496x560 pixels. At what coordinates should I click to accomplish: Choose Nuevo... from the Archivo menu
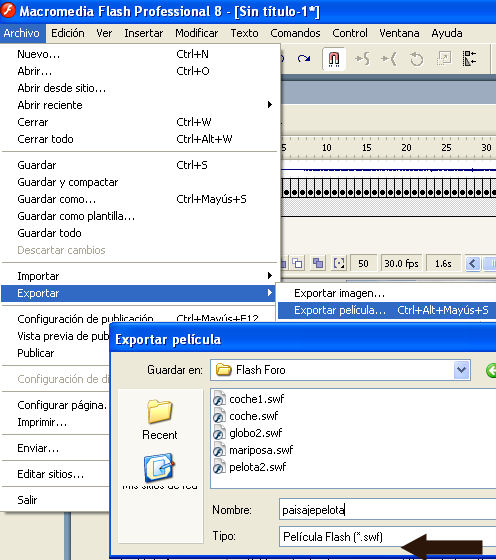coord(139,54)
